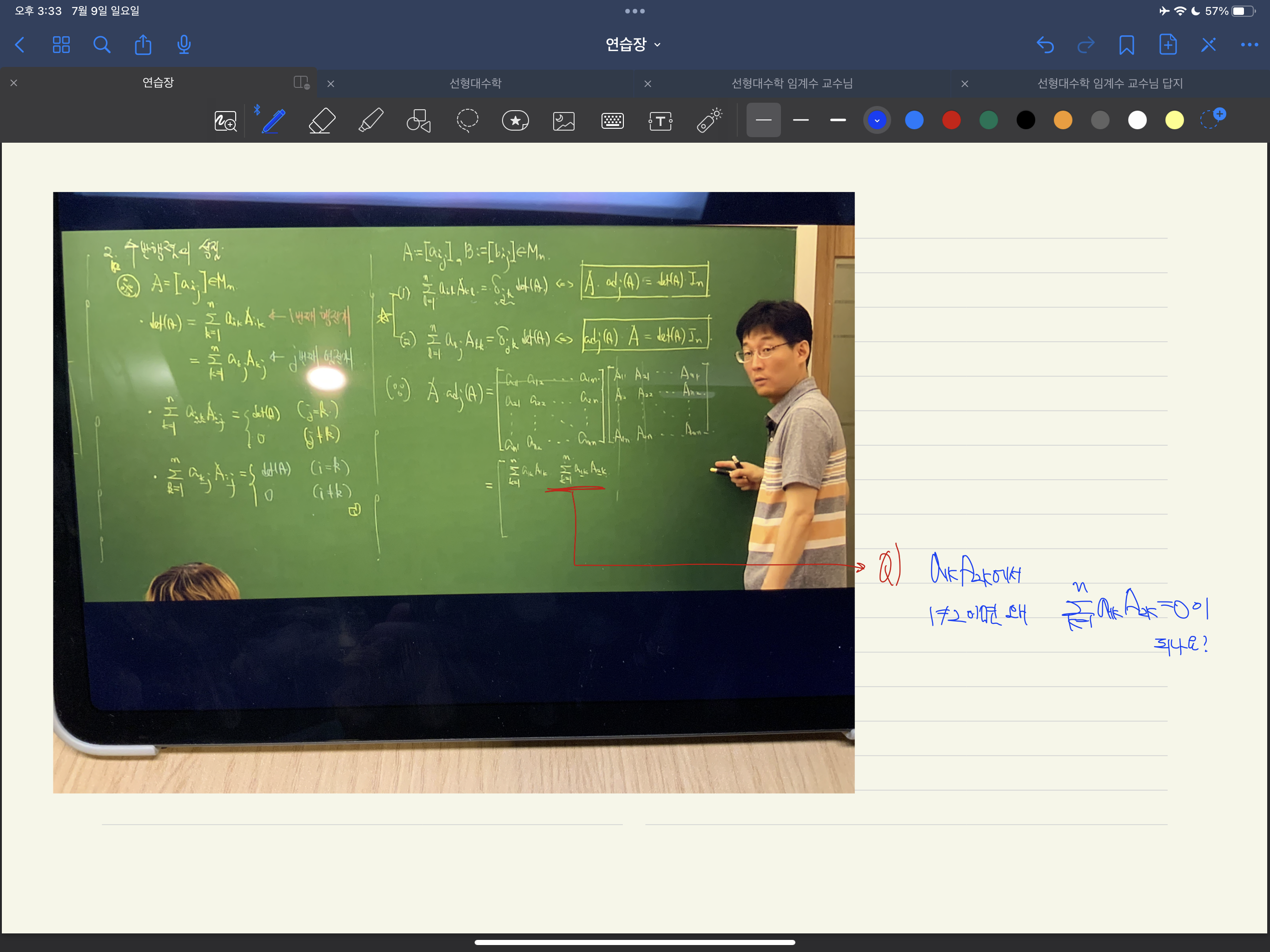Choose the thickest pen stroke width

[x=838, y=120]
